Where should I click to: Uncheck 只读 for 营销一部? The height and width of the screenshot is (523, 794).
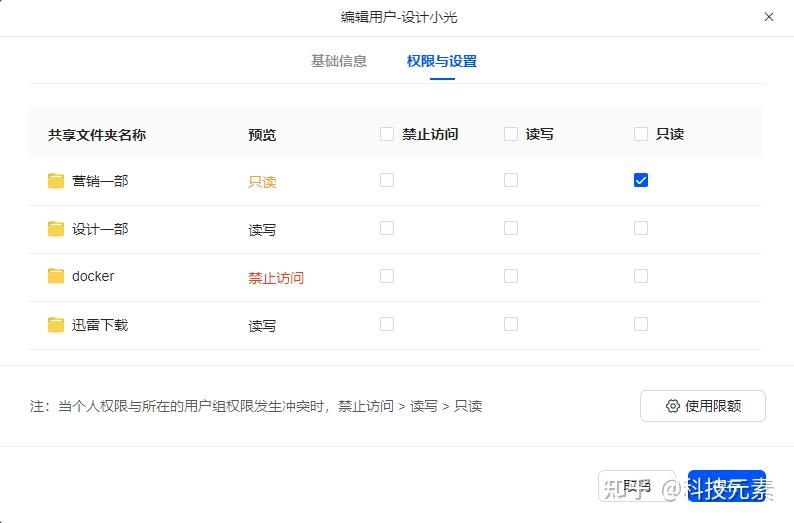click(641, 180)
